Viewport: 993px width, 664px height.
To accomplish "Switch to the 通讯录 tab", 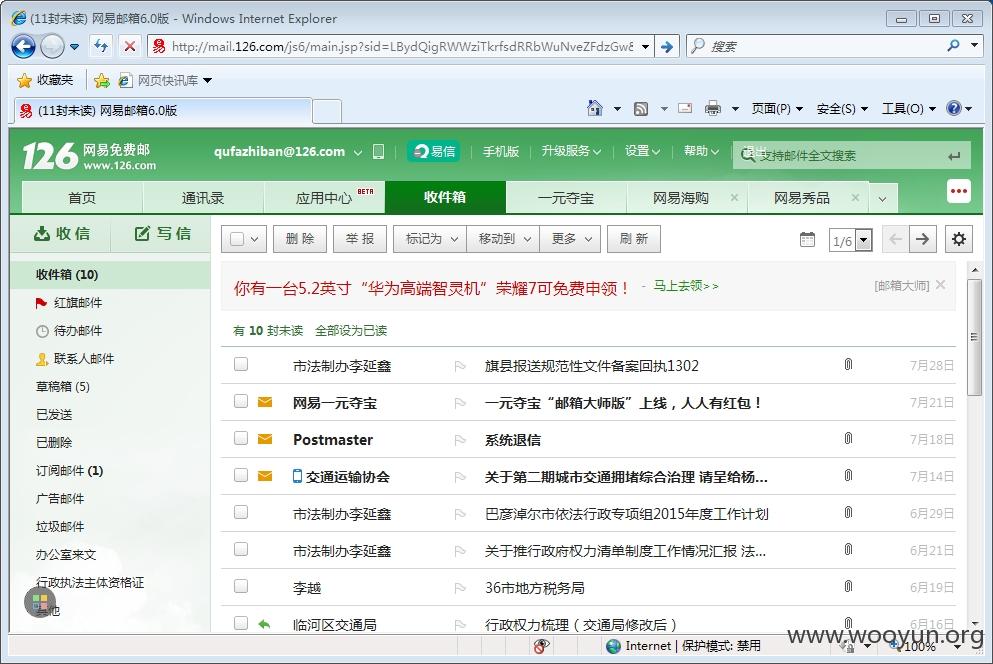I will pos(203,198).
